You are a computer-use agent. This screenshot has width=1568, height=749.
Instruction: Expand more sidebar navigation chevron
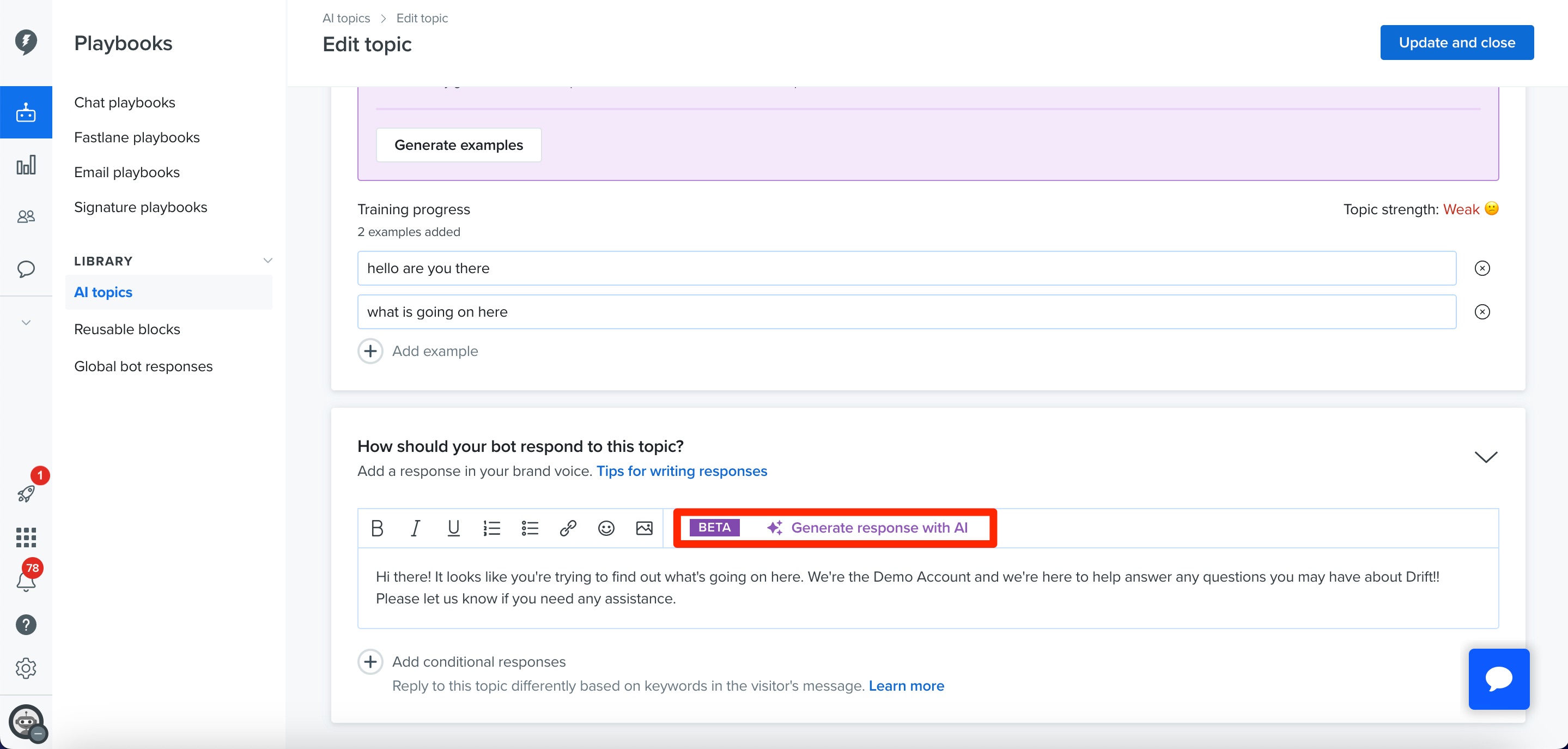tap(26, 322)
